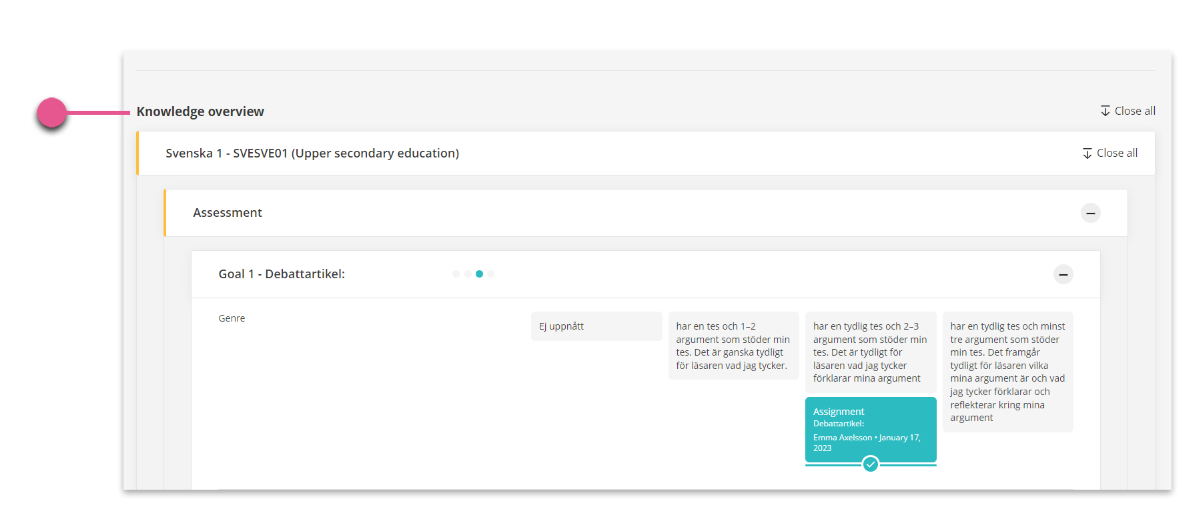This screenshot has width=1198, height=529.
Task: Select the 'har en tes och 1–2 argument' cell
Action: [733, 346]
